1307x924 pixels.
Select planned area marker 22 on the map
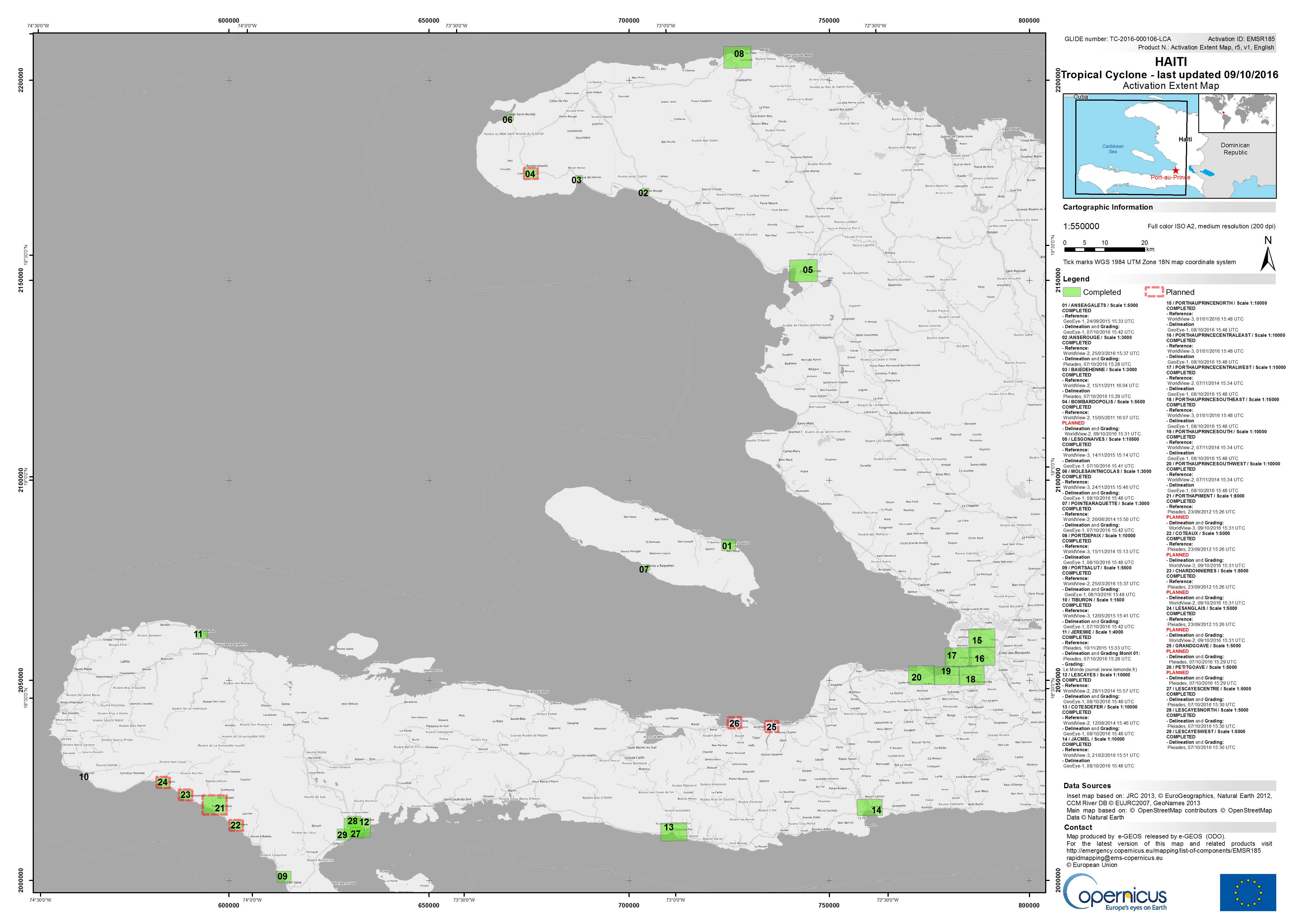point(236,825)
